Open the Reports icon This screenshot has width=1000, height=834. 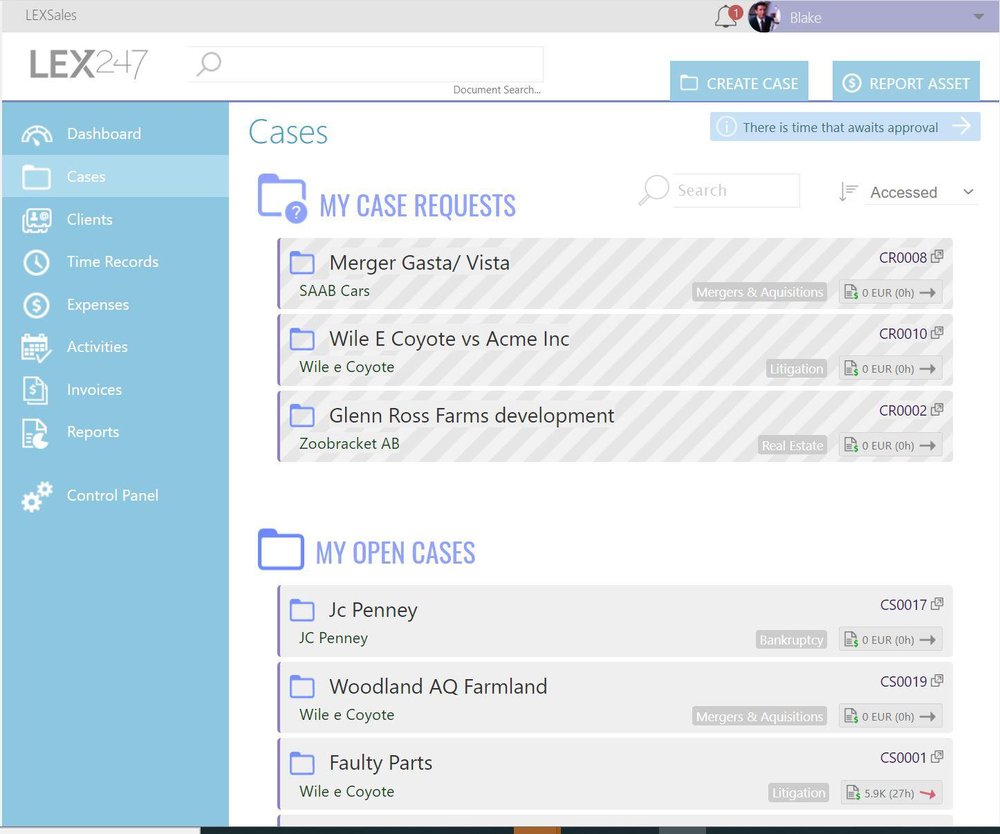pyautogui.click(x=34, y=432)
